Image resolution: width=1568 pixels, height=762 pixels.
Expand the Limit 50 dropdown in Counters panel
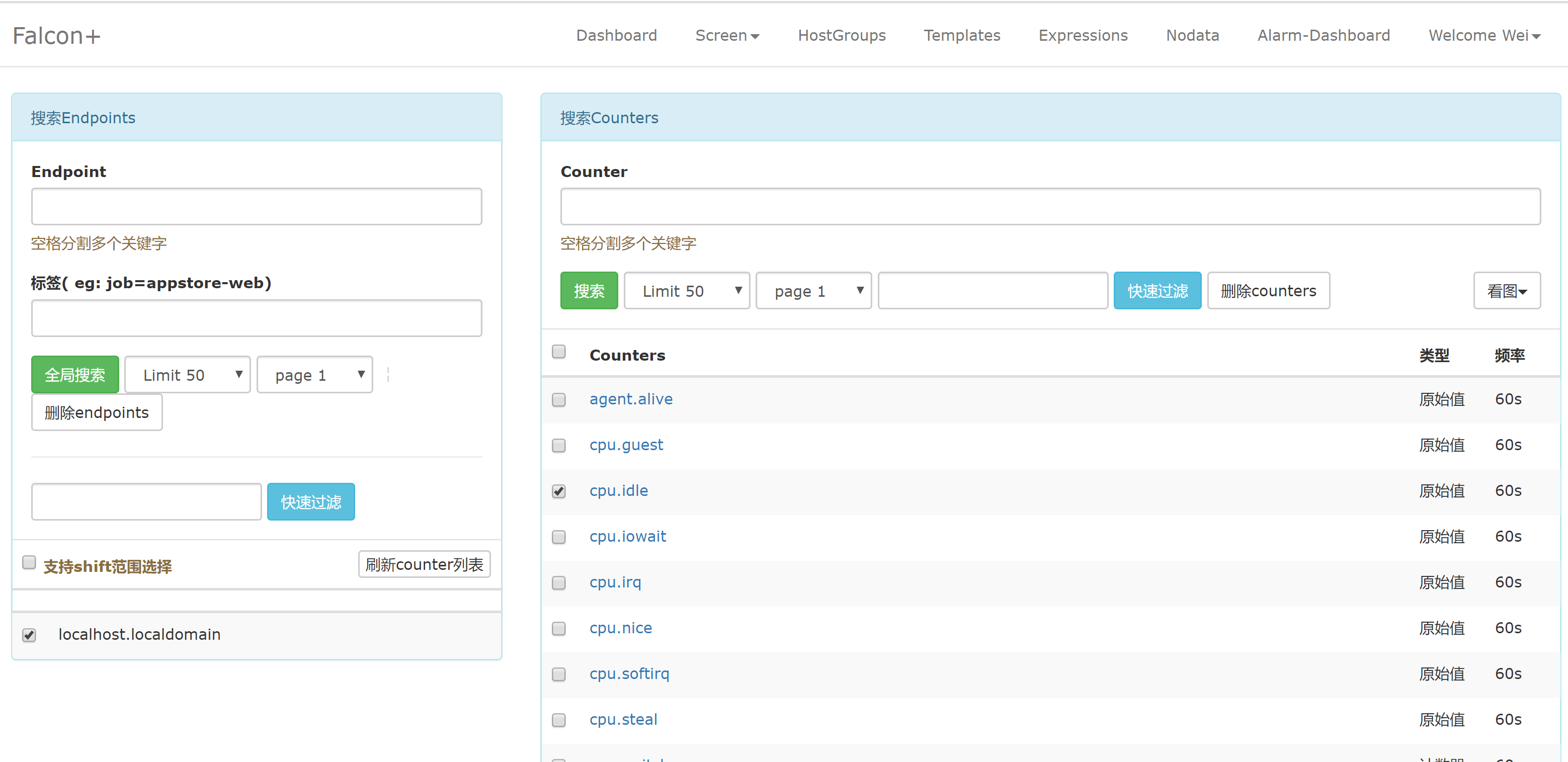point(687,290)
